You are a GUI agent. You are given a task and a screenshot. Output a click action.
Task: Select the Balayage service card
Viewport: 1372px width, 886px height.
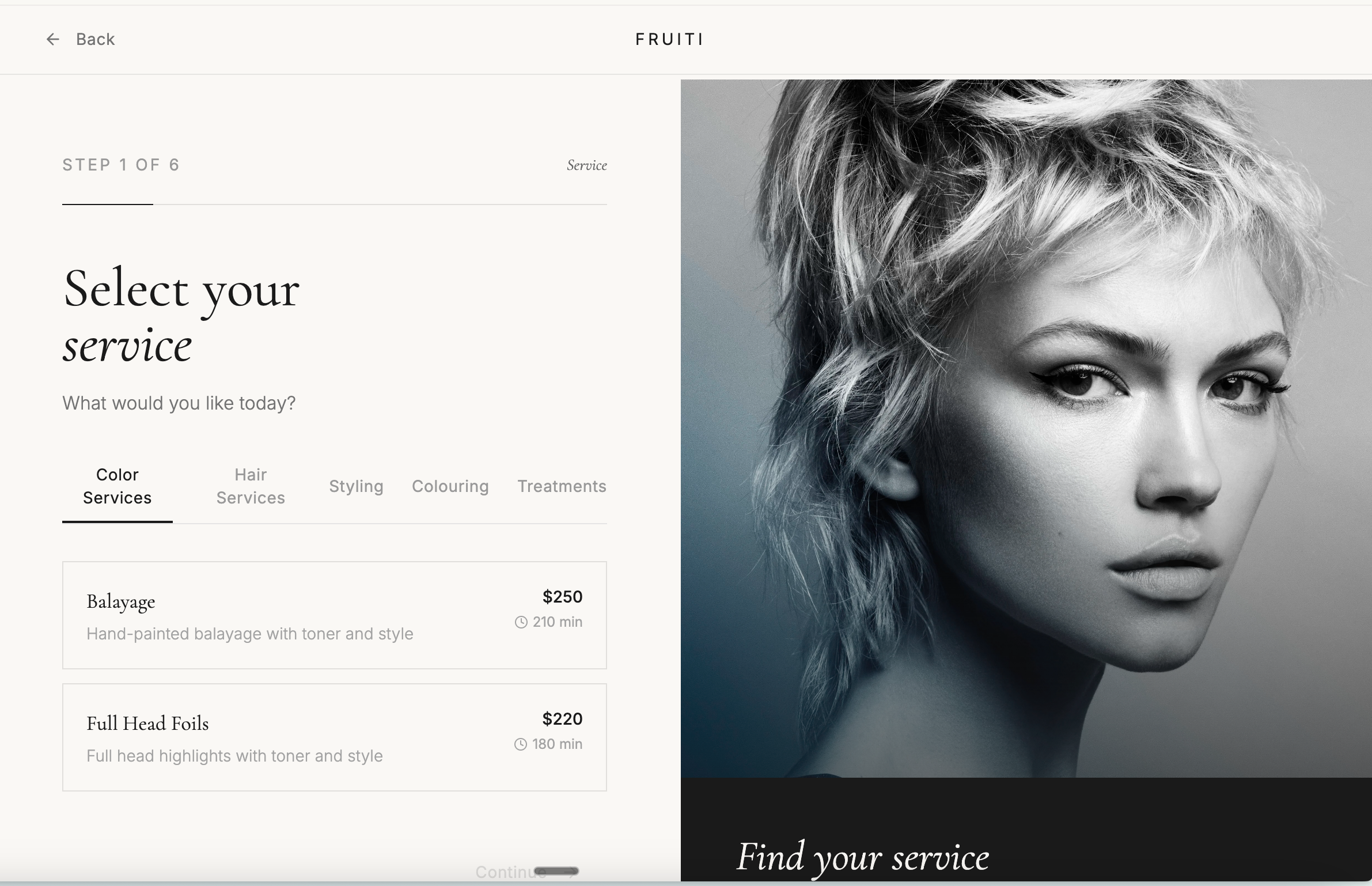pos(335,615)
